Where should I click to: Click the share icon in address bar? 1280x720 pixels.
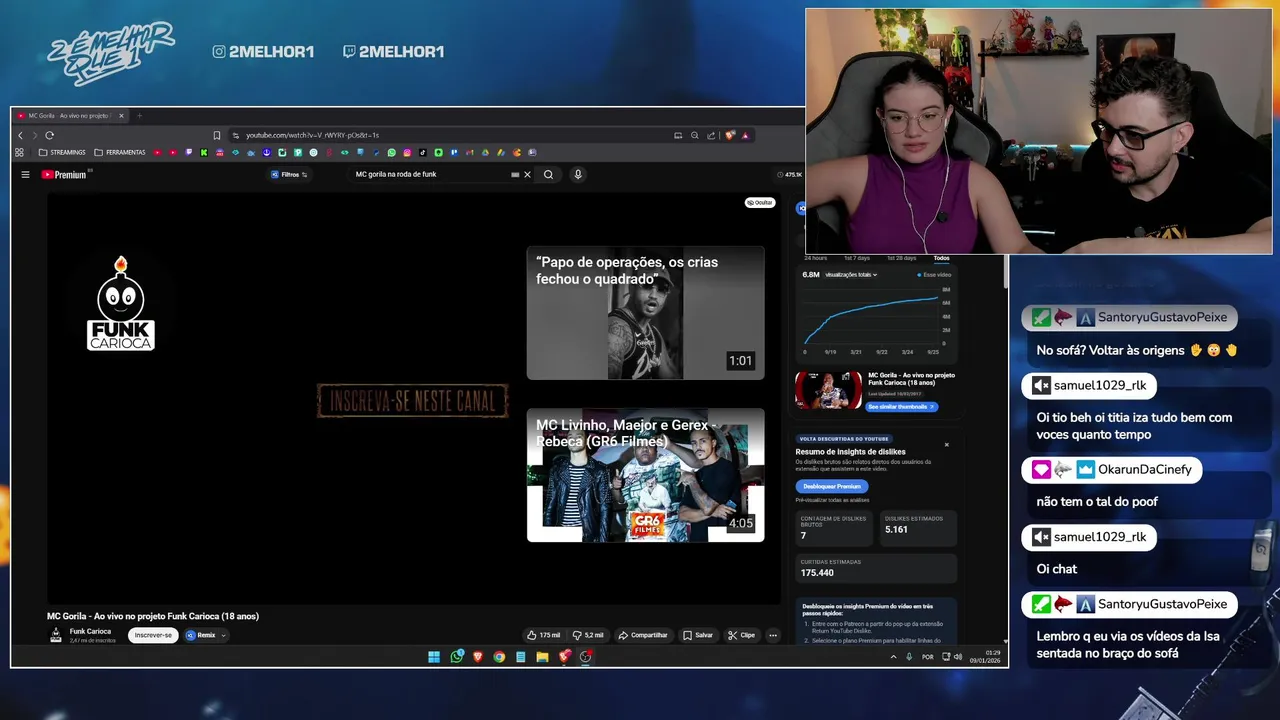[x=711, y=135]
